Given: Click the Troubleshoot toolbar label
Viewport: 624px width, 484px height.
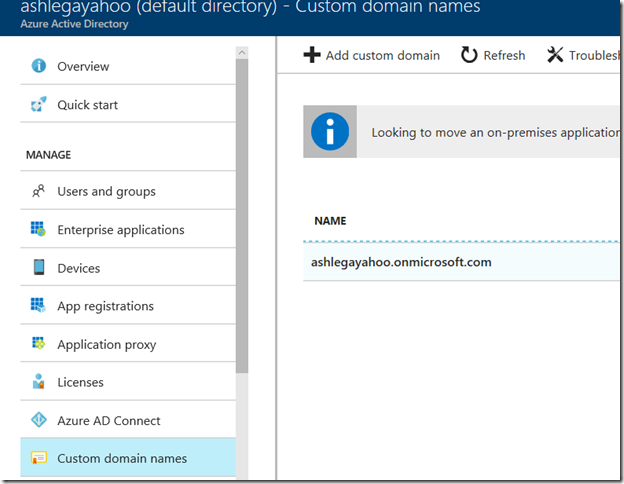Looking at the screenshot, I should (x=594, y=55).
